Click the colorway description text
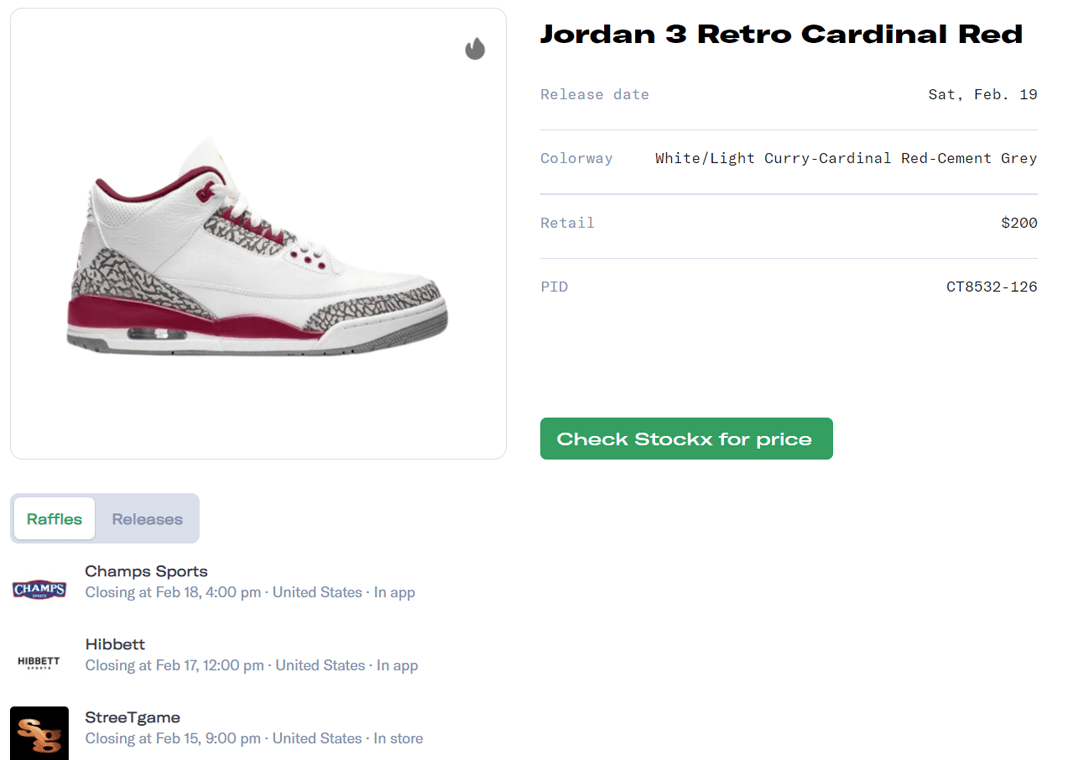 click(846, 158)
